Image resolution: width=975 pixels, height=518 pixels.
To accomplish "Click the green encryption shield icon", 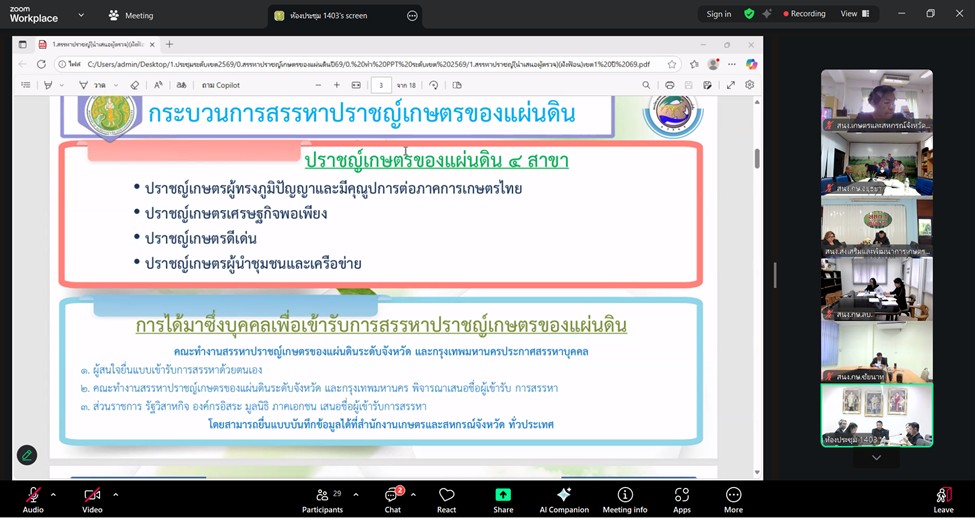I will tap(749, 14).
